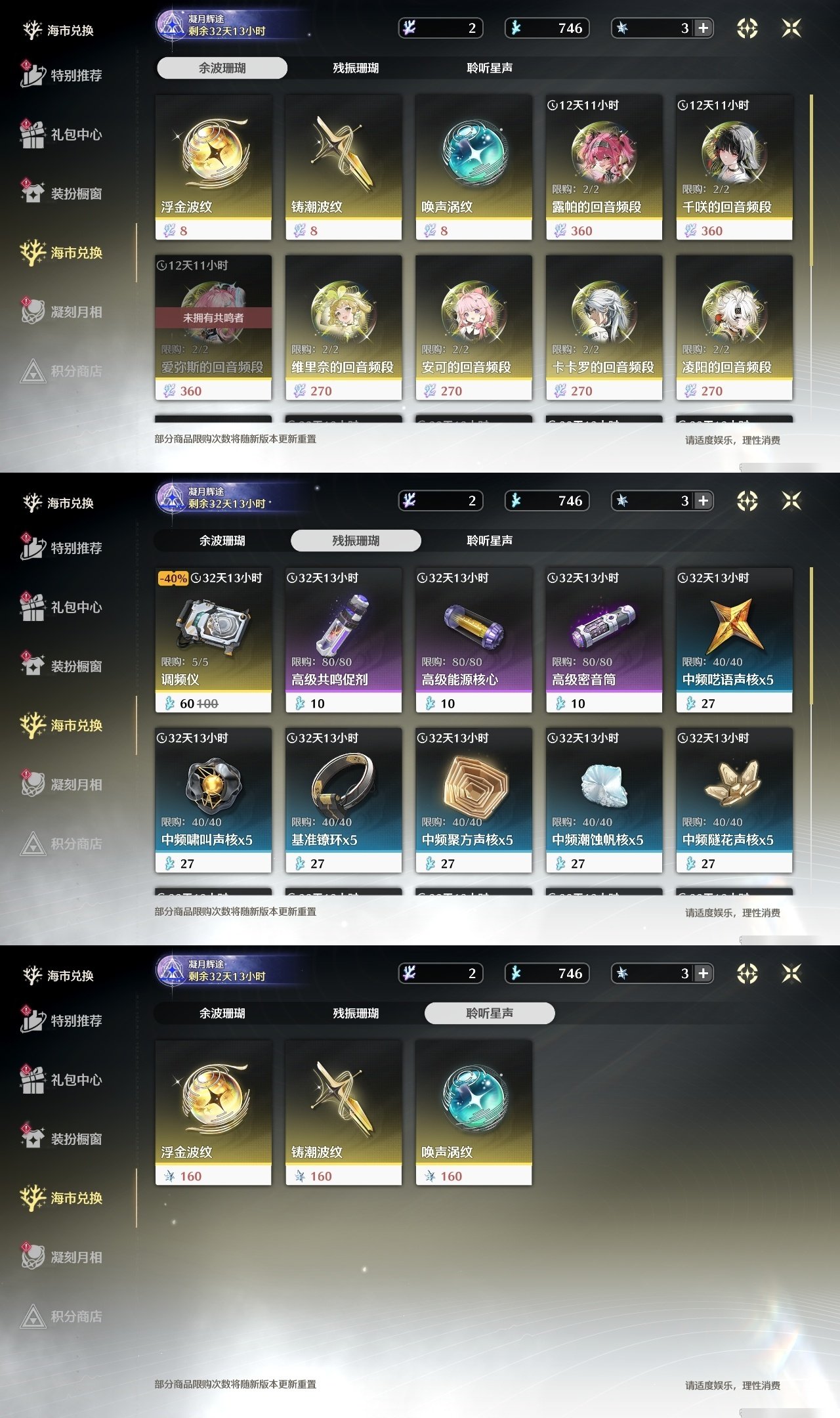Open 卡卡罗的回音频段 exchange card

click(604, 328)
